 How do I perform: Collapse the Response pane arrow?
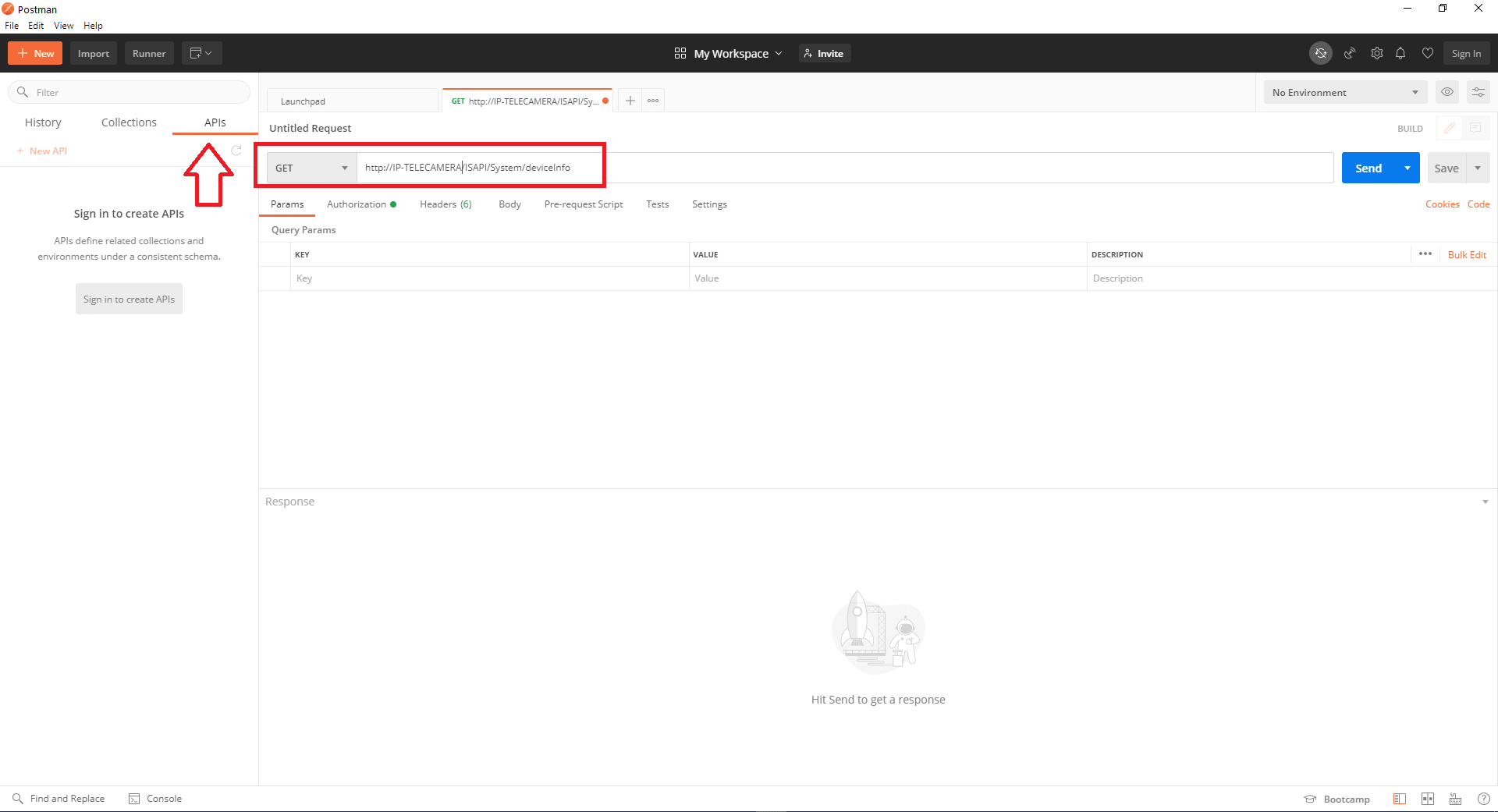[x=1485, y=502]
